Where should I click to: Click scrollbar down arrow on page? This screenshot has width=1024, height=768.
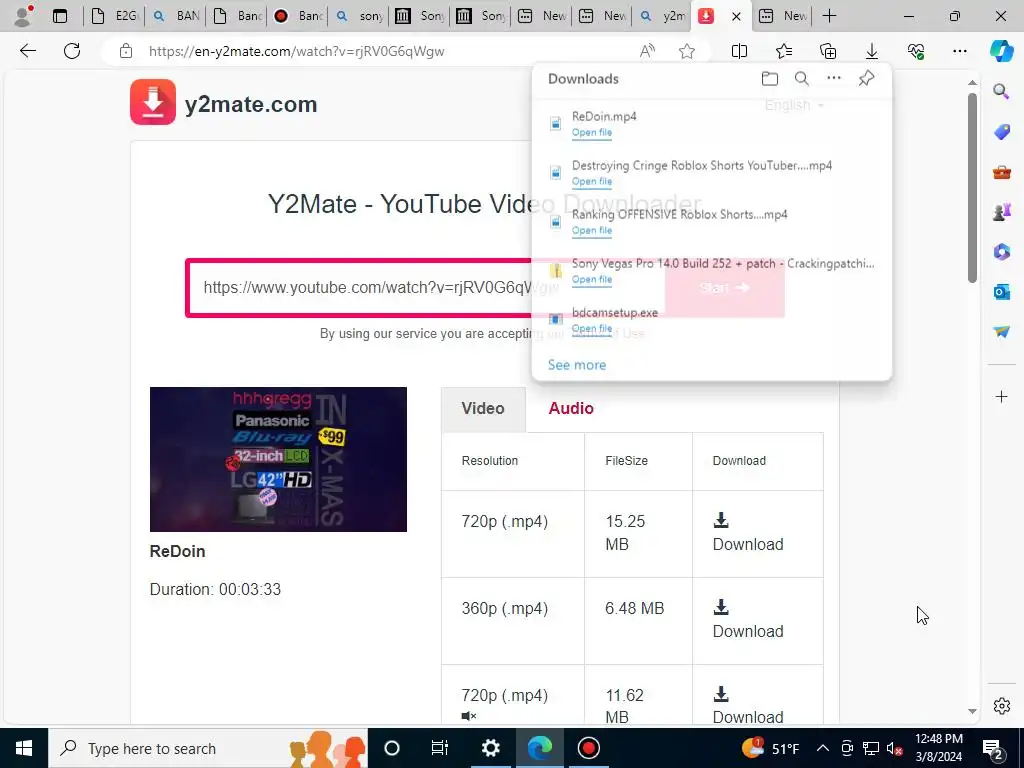coord(972,711)
